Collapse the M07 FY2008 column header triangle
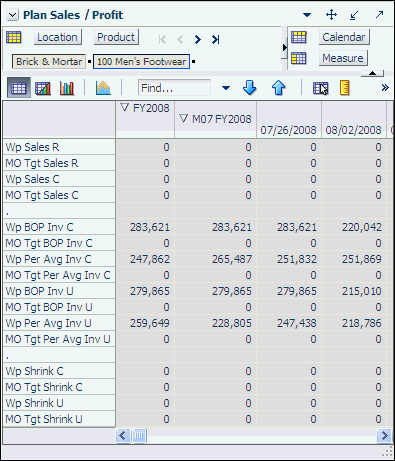This screenshot has width=395, height=461. [x=183, y=118]
